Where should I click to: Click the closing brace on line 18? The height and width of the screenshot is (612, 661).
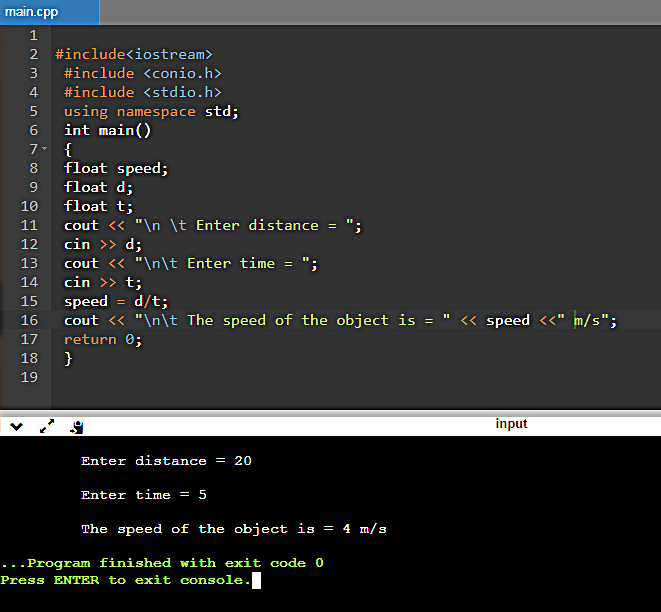68,358
